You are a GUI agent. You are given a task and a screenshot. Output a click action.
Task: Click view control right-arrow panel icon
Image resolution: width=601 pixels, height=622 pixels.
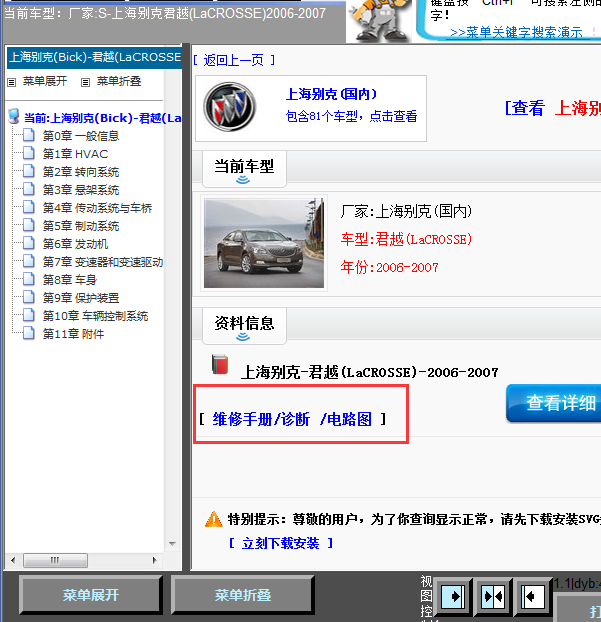click(x=453, y=596)
